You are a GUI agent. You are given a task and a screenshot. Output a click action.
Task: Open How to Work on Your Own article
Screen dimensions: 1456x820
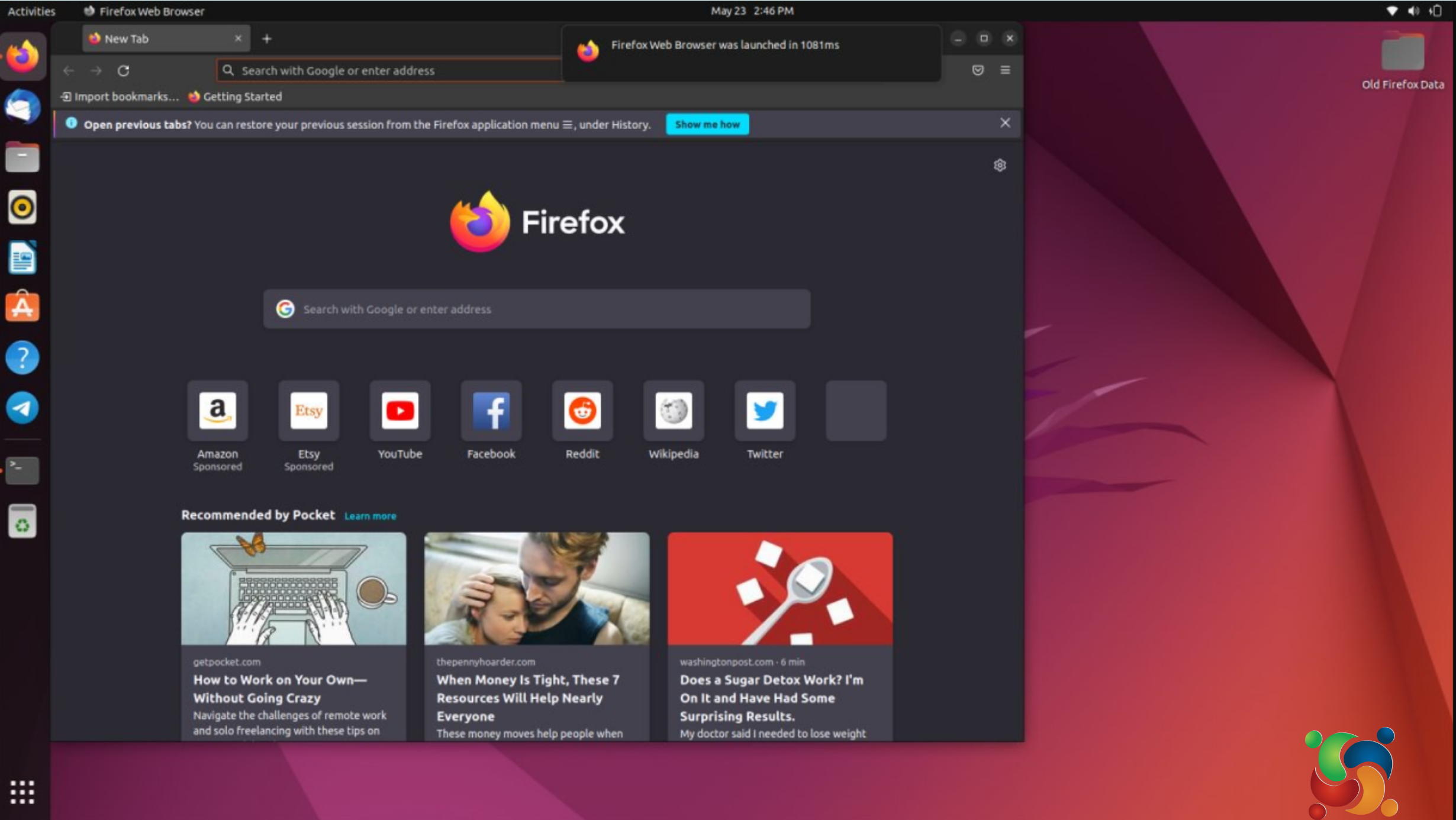pos(294,636)
